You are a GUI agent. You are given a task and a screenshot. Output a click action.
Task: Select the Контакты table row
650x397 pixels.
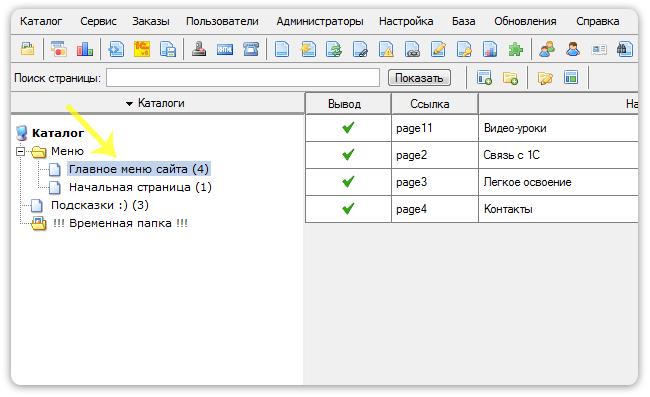click(472, 209)
